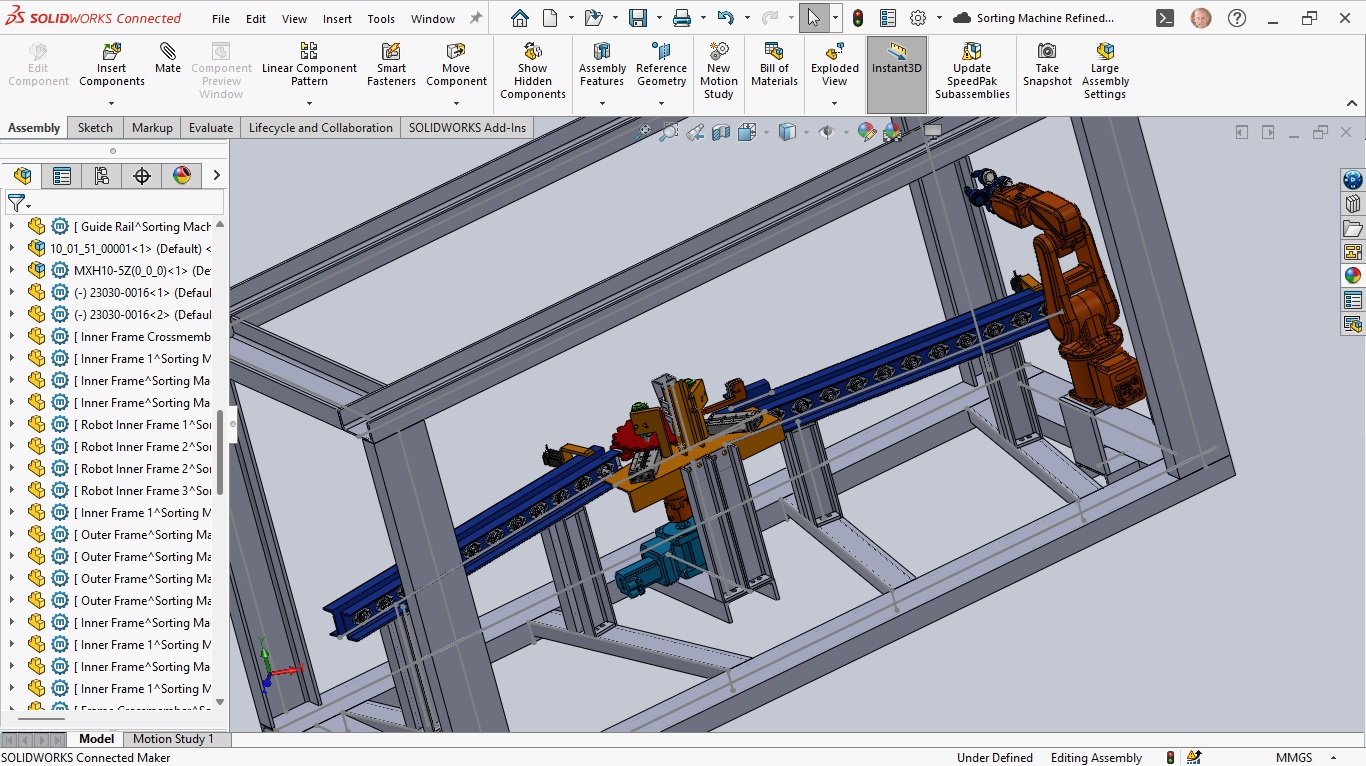Click the Under Defined status text
The image size is (1366, 766).
click(995, 758)
